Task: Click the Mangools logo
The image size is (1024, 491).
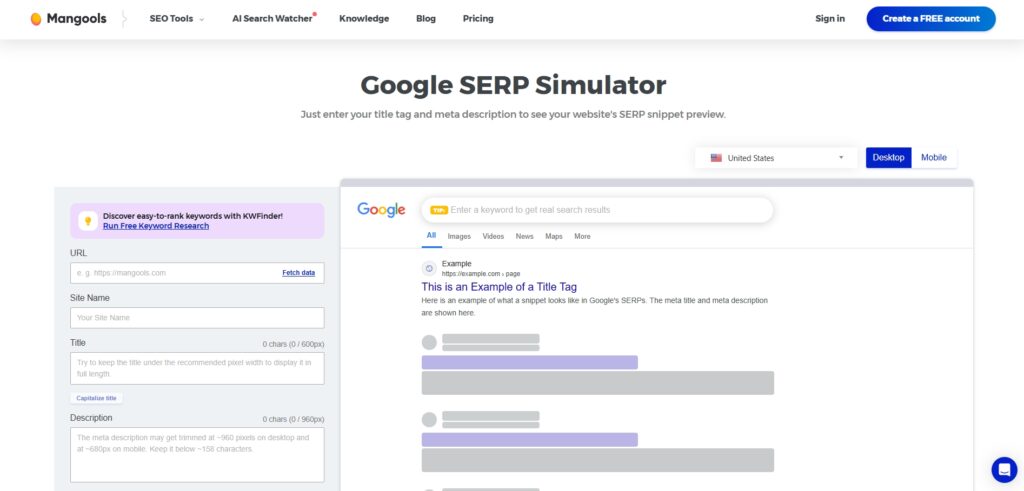Action: (69, 19)
